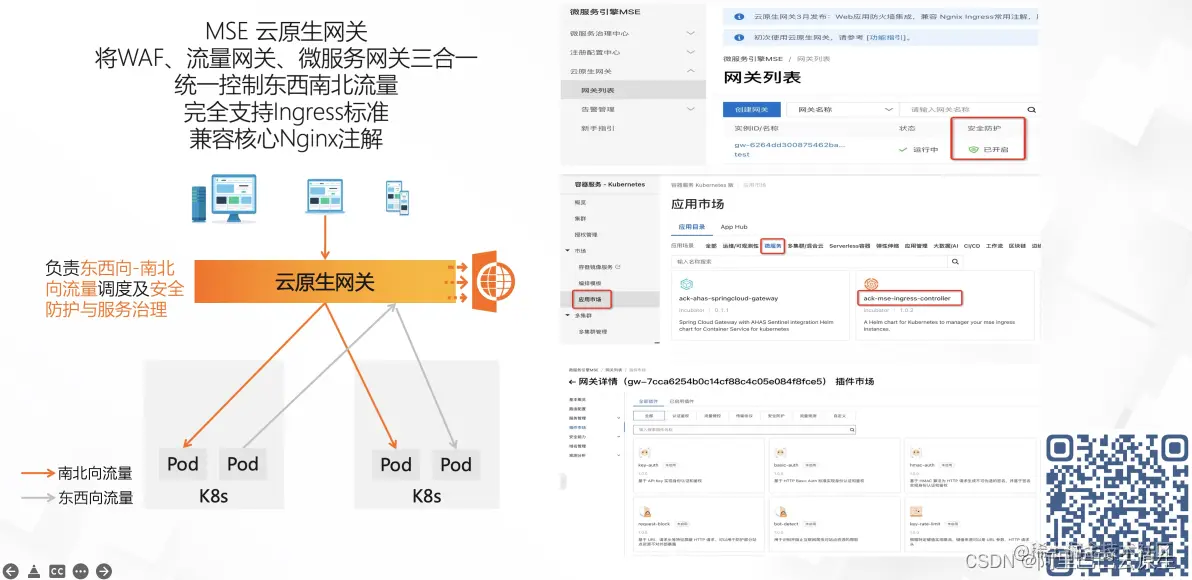Click the back arrow on the 网关详情 page
This screenshot has width=1192, height=580.
pyautogui.click(x=571, y=382)
